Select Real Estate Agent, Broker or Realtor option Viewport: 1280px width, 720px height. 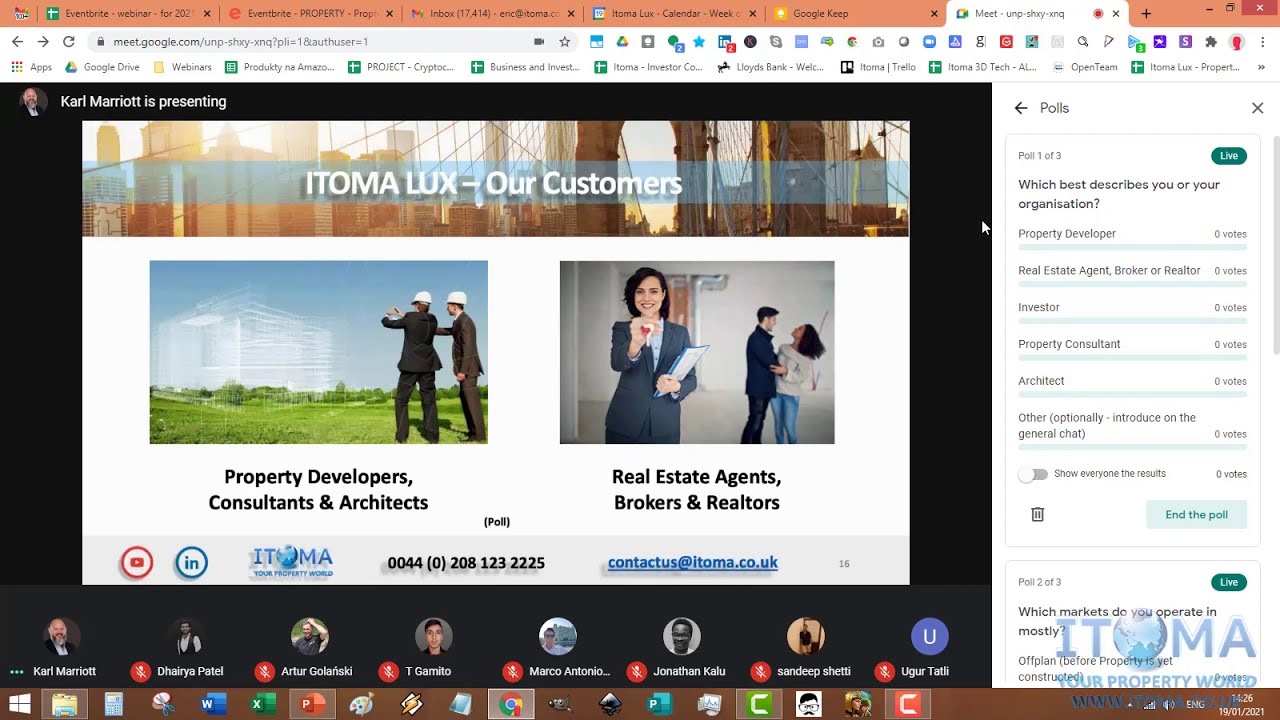point(1132,275)
